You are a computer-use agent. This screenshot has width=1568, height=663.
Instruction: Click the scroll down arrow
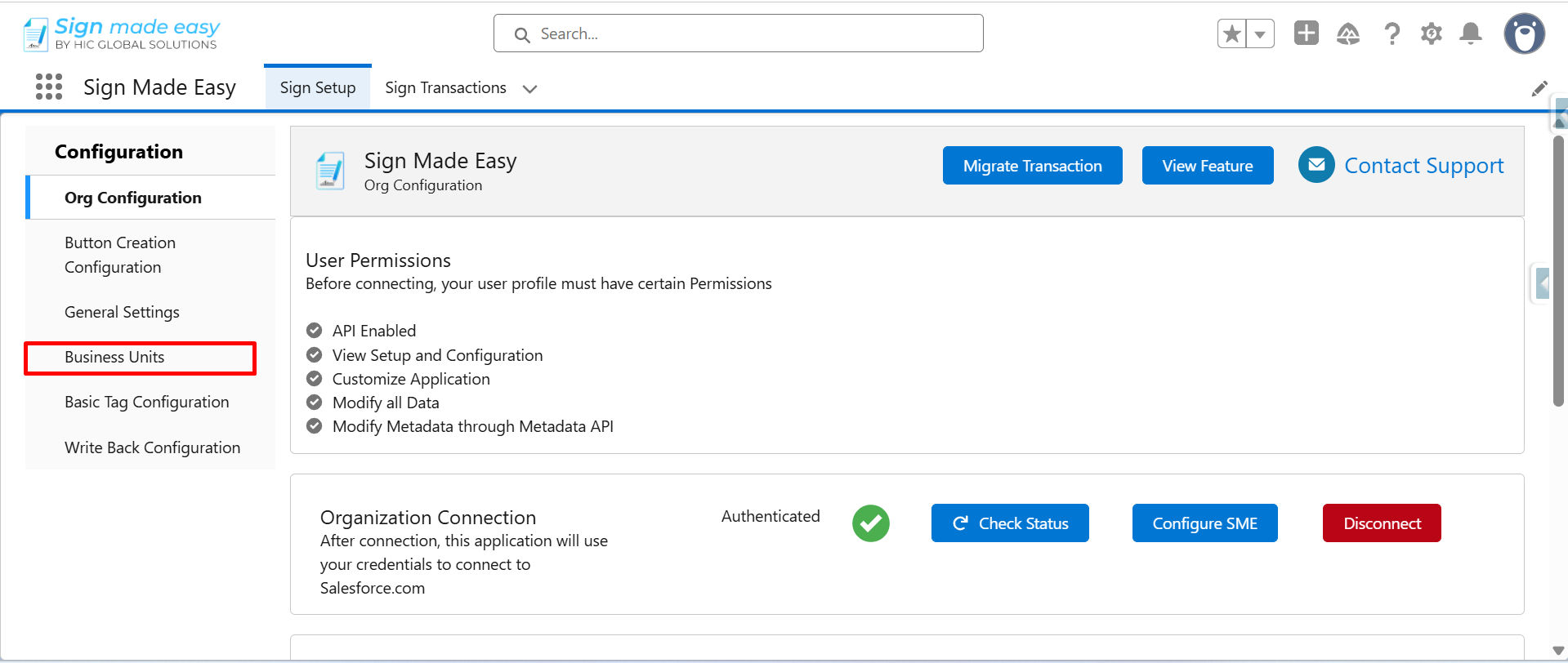coord(1557,651)
